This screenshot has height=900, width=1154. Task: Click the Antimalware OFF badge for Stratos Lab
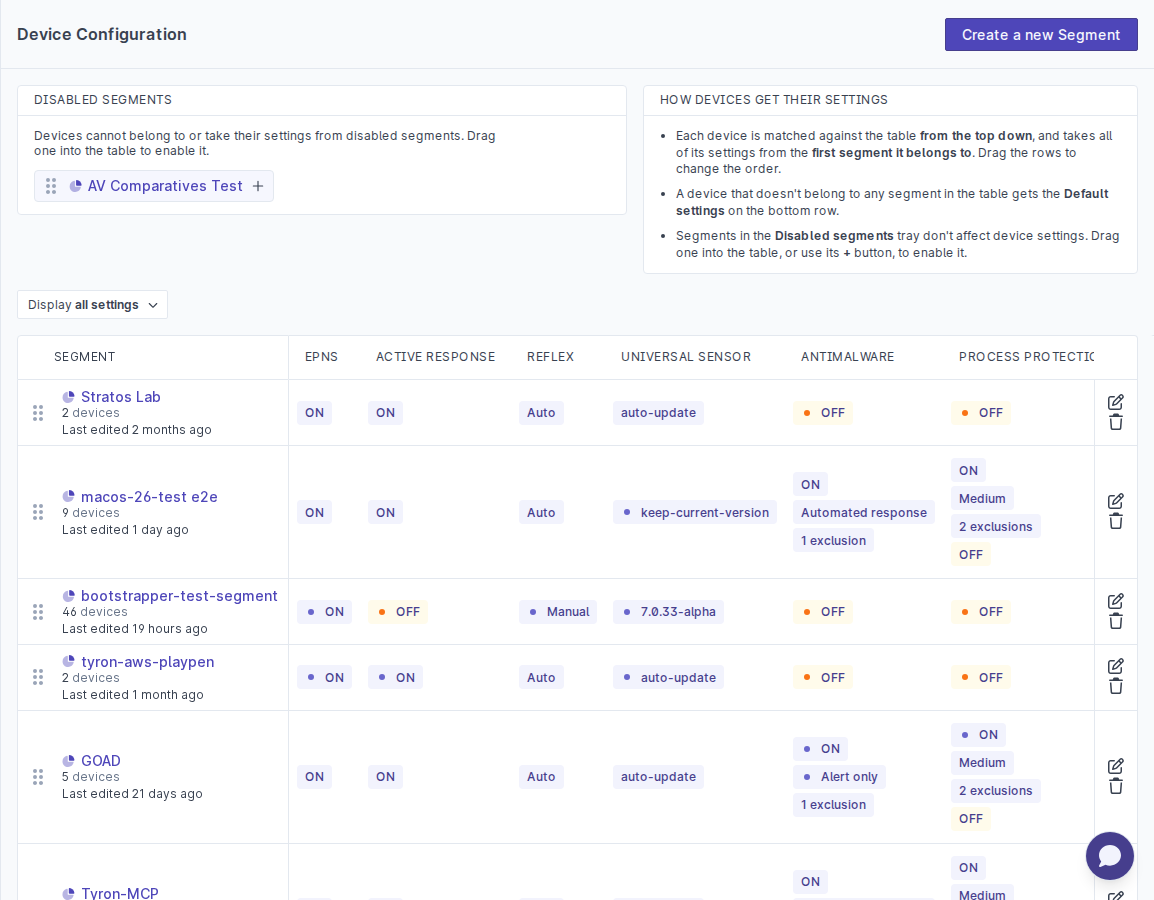tap(823, 413)
